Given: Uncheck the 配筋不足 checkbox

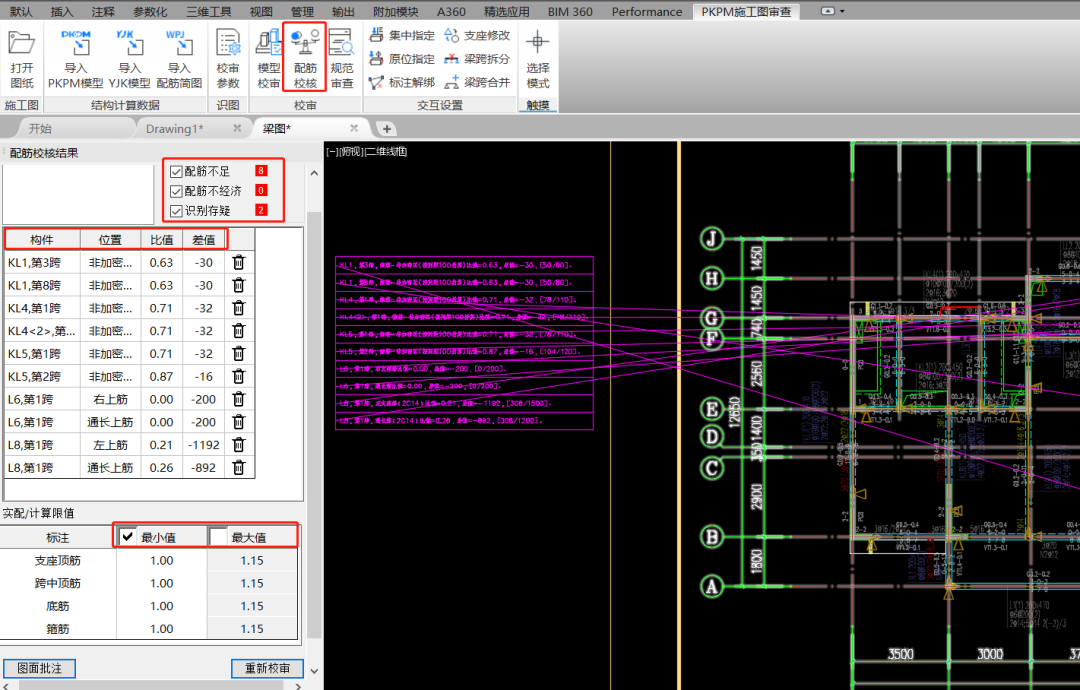Looking at the screenshot, I should (177, 172).
